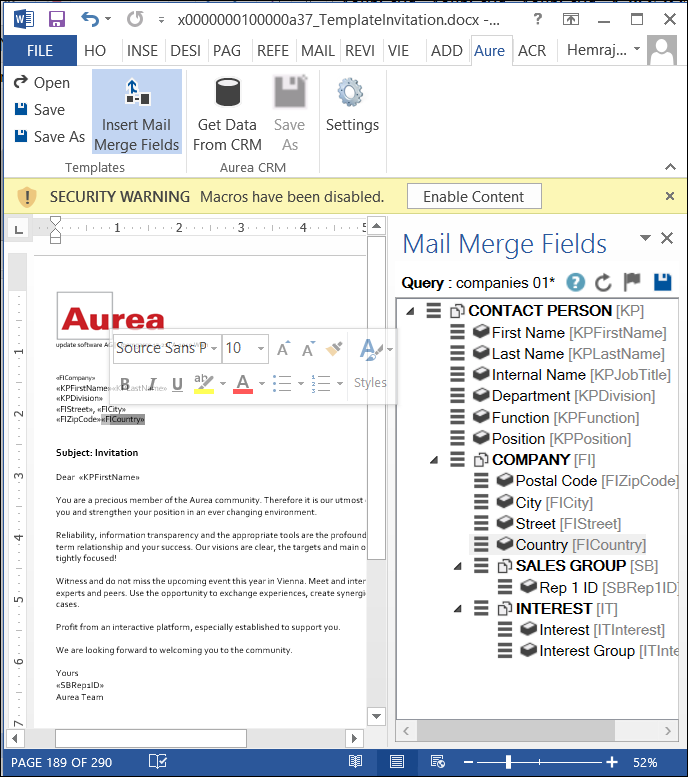Grow font size in mini toolbar
This screenshot has width=688, height=777.
tap(283, 348)
